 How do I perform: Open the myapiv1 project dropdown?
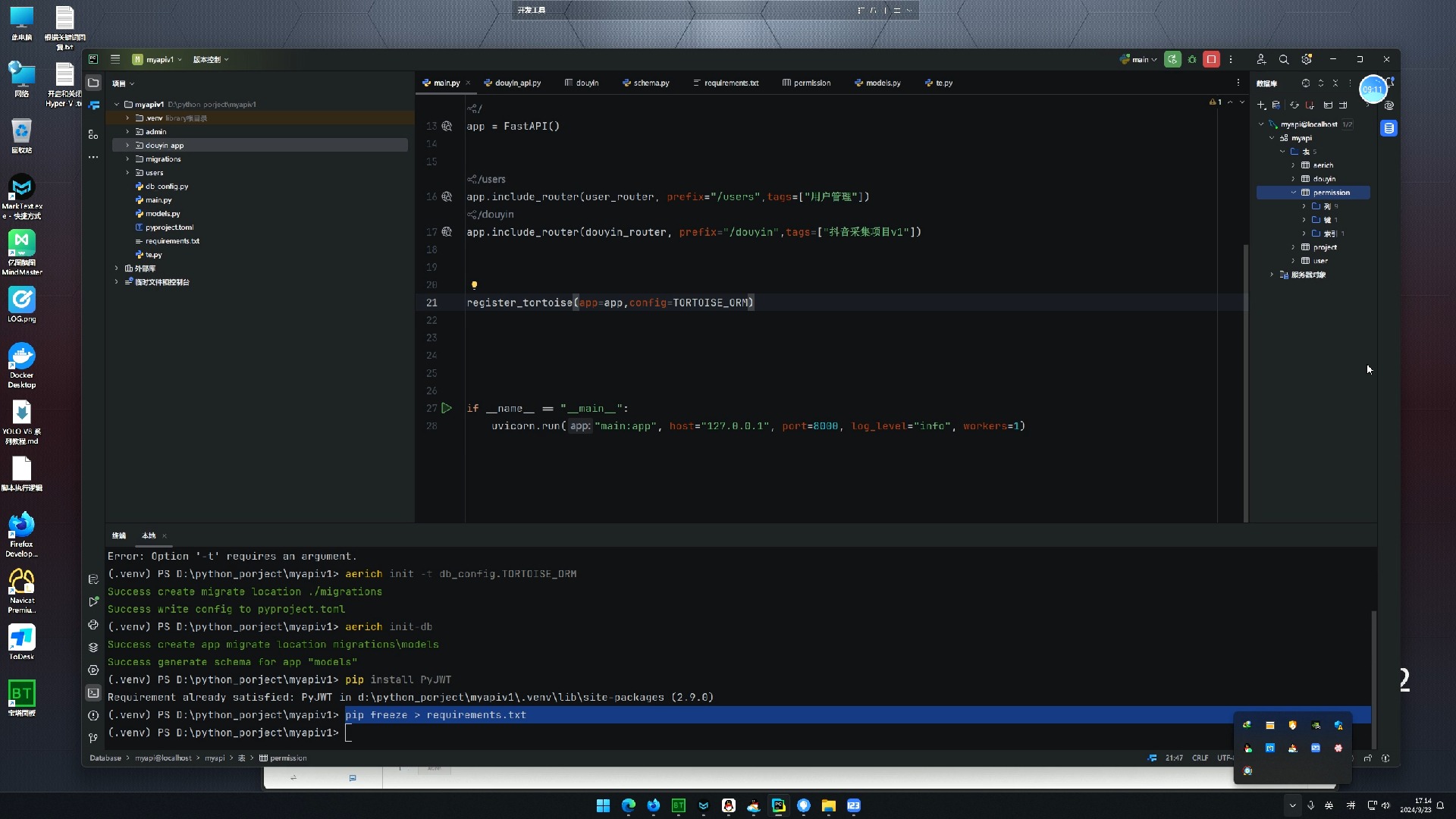(x=158, y=59)
